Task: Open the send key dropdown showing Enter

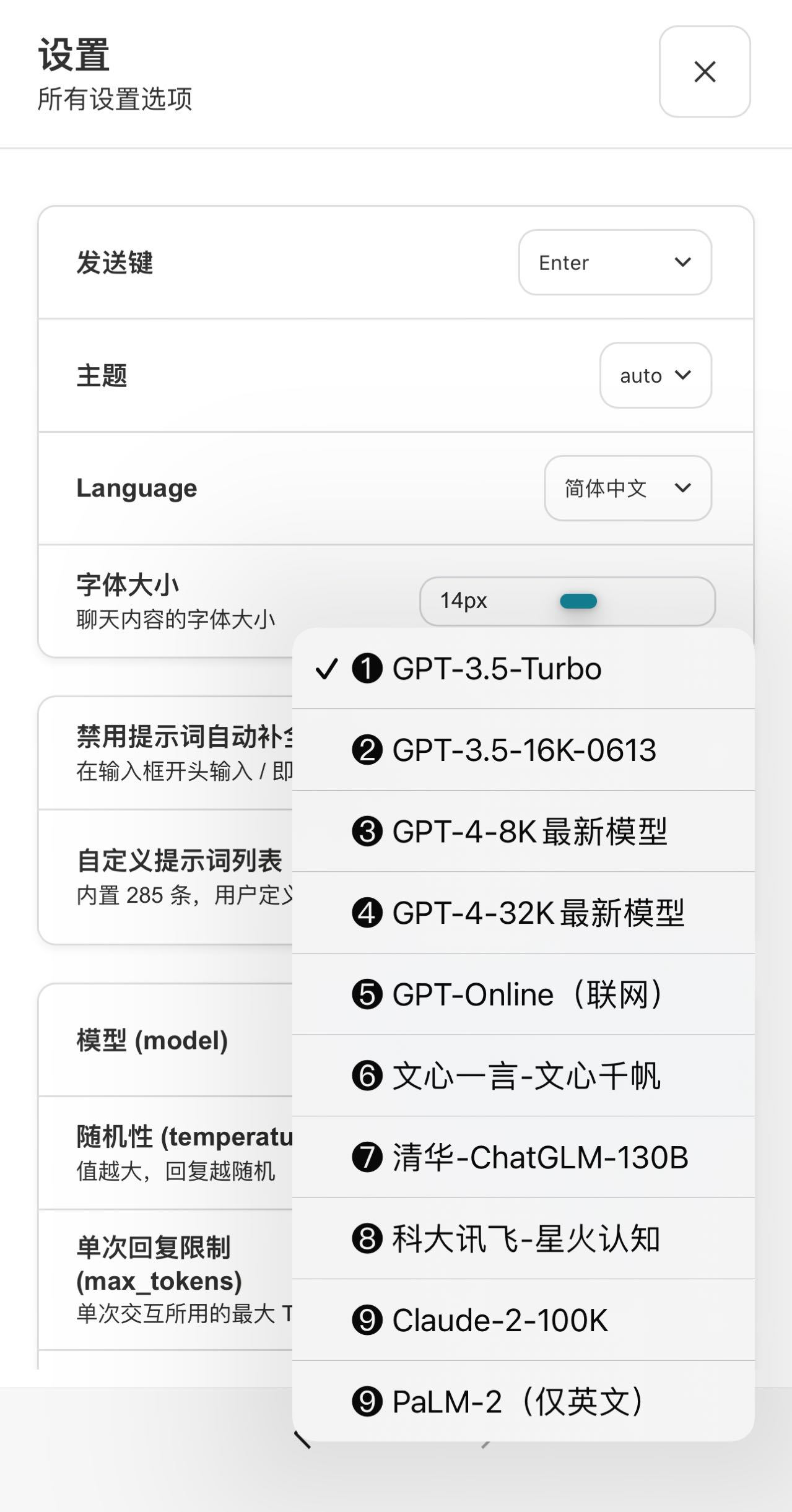Action: (615, 263)
